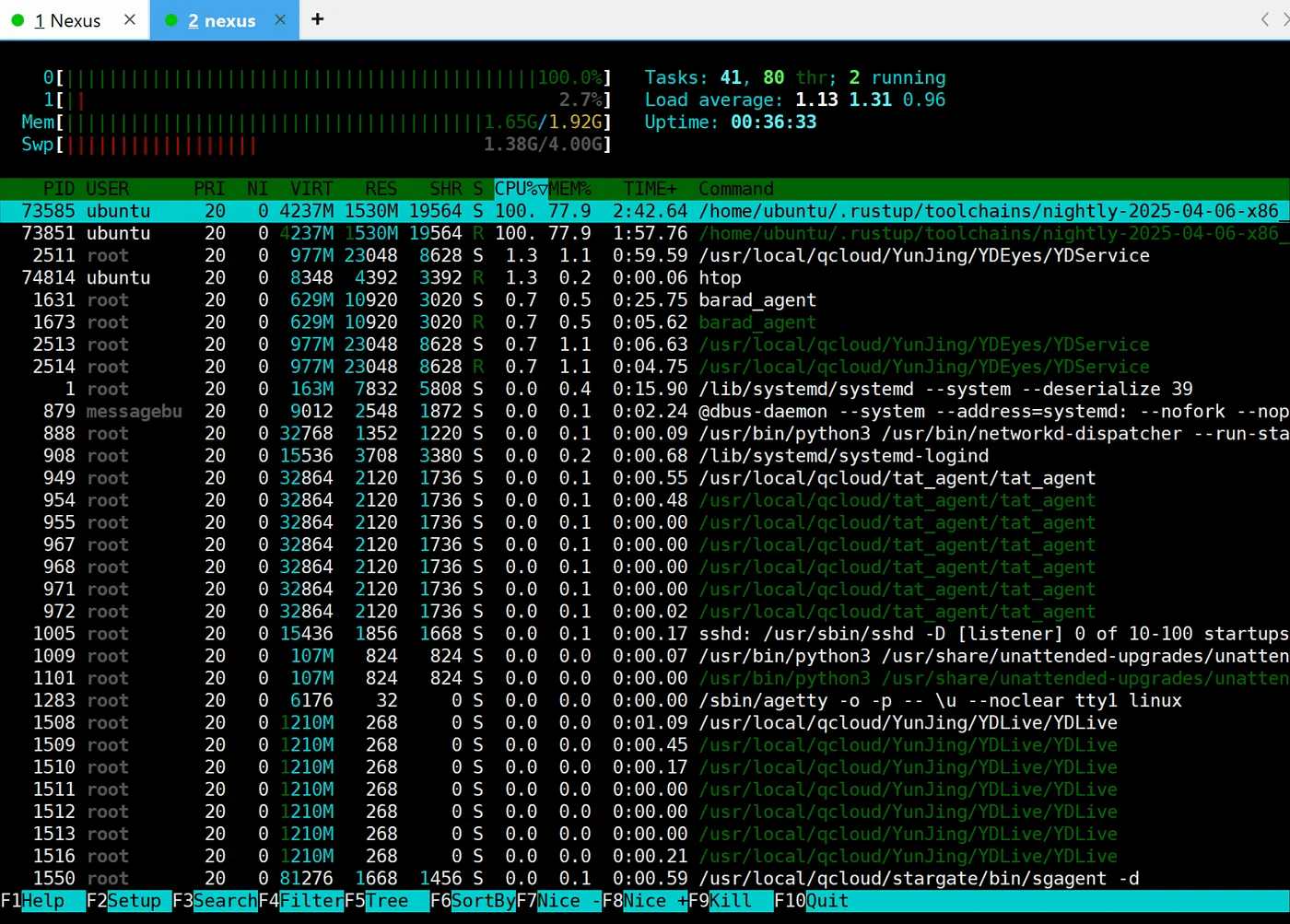Open a new tab with plus button

(x=318, y=19)
